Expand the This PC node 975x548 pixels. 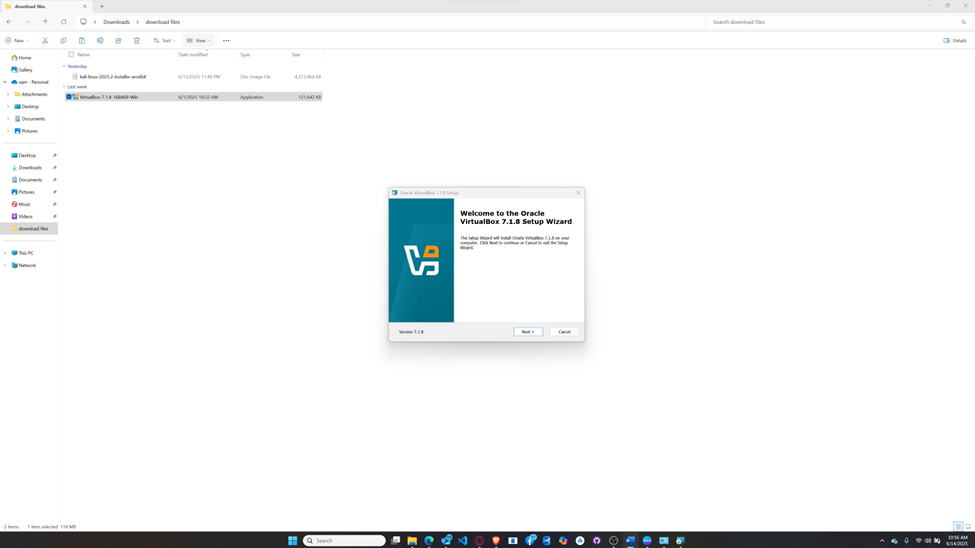coord(6,253)
